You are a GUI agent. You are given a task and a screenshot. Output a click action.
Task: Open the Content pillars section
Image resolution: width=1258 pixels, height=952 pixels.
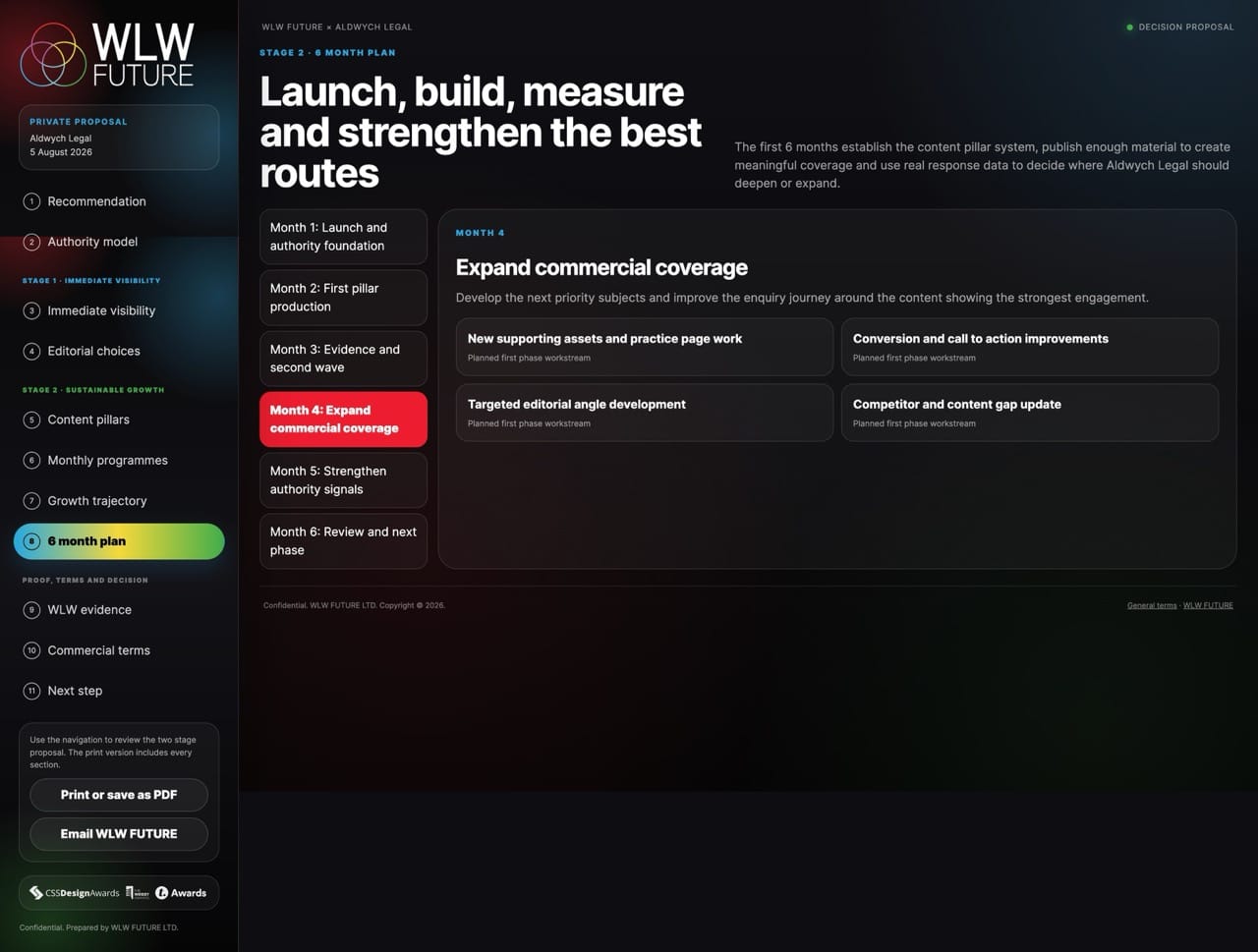coord(119,420)
